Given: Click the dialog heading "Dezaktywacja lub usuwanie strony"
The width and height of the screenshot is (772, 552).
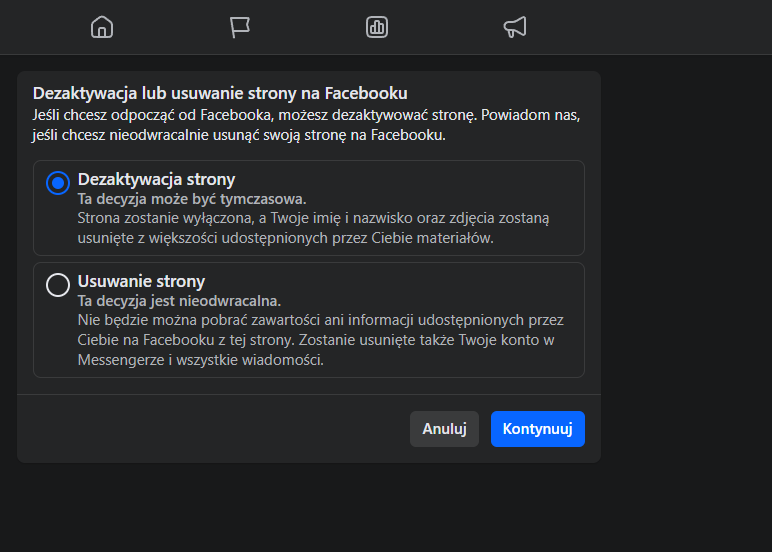Looking at the screenshot, I should [x=220, y=93].
